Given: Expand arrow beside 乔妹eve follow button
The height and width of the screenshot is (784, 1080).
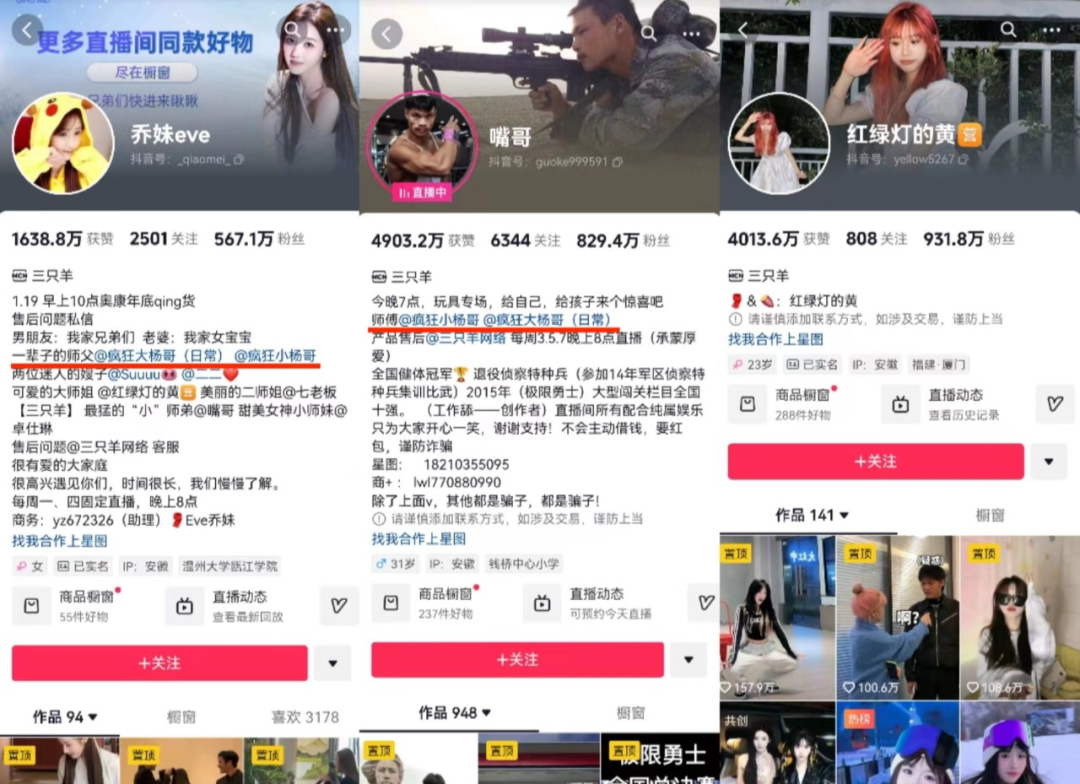Looking at the screenshot, I should (332, 663).
